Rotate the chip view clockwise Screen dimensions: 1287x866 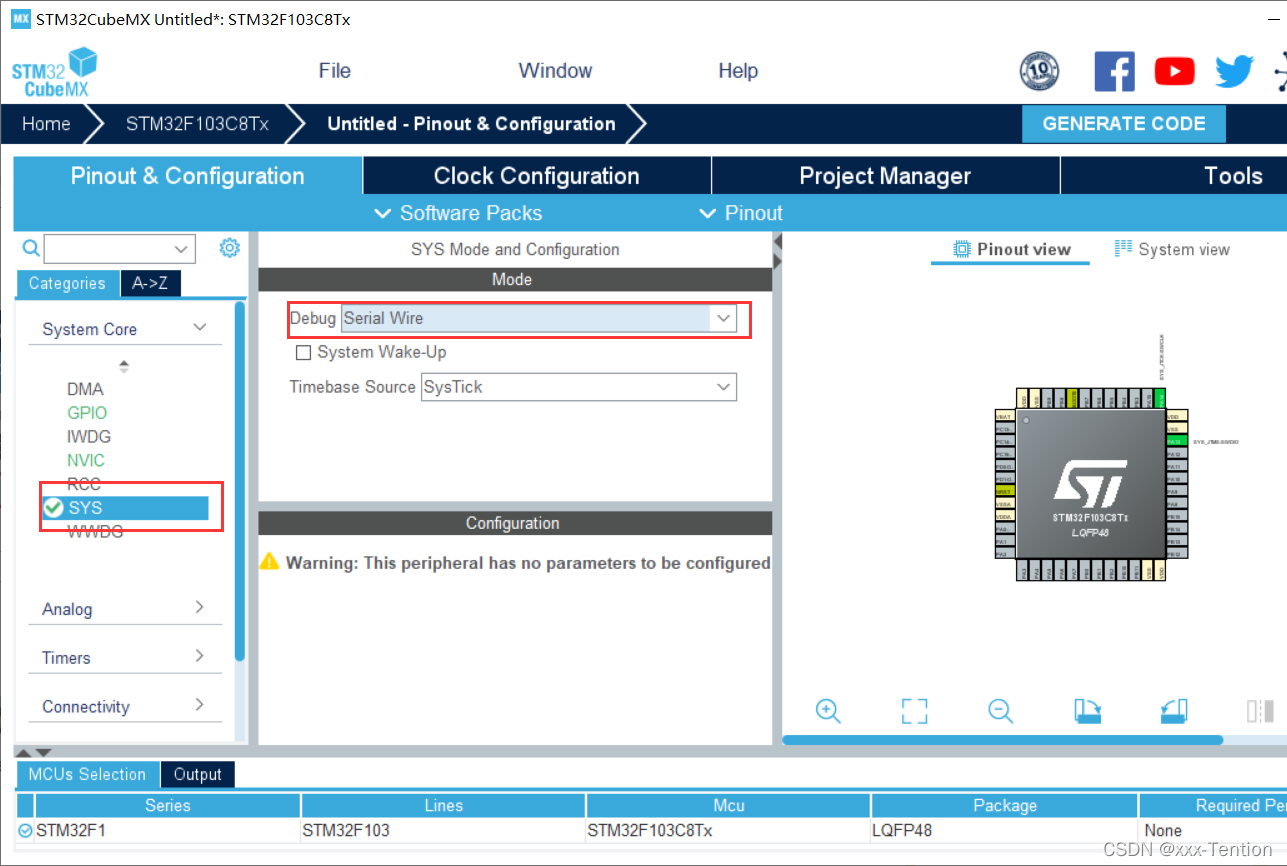pyautogui.click(x=1087, y=711)
